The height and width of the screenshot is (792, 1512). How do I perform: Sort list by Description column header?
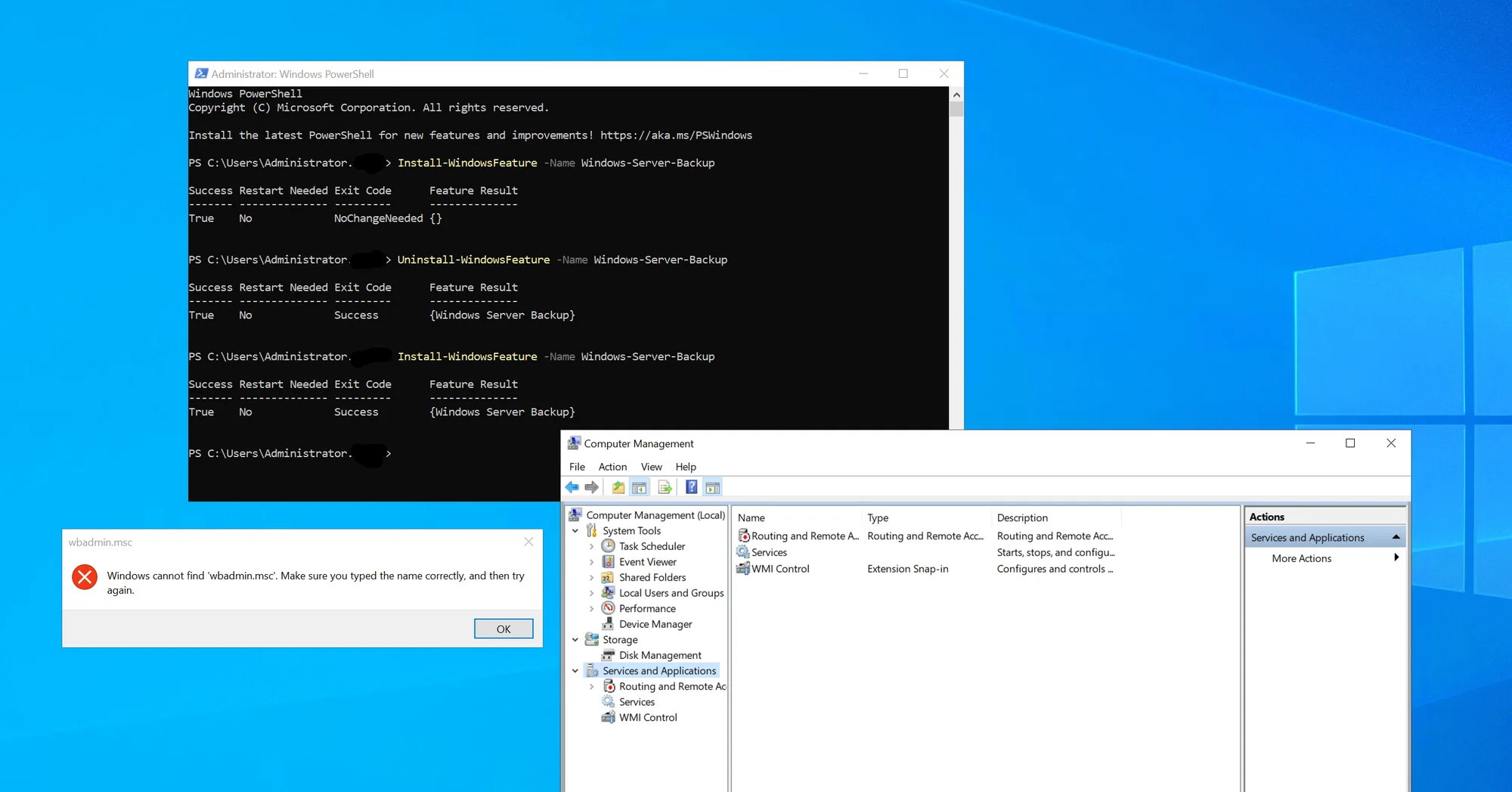coord(1056,517)
